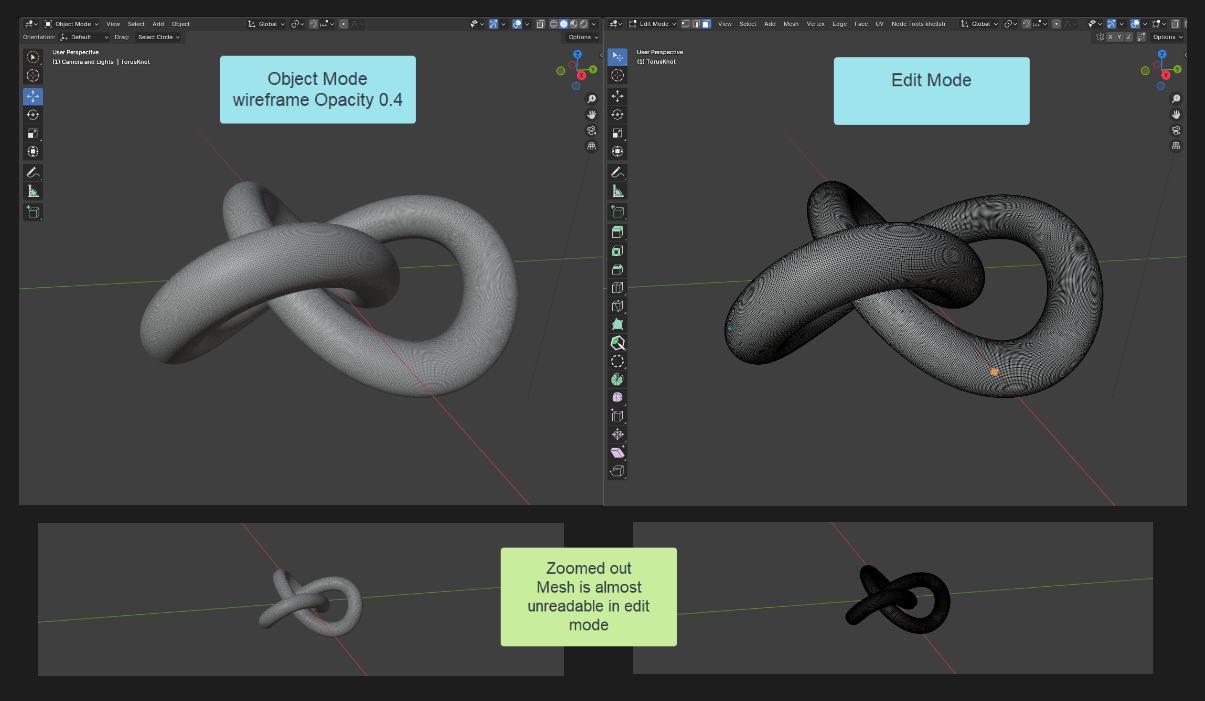The width and height of the screenshot is (1205, 701).
Task: Open Global orientation dropdown in Edit Mode viewport
Action: (980, 23)
